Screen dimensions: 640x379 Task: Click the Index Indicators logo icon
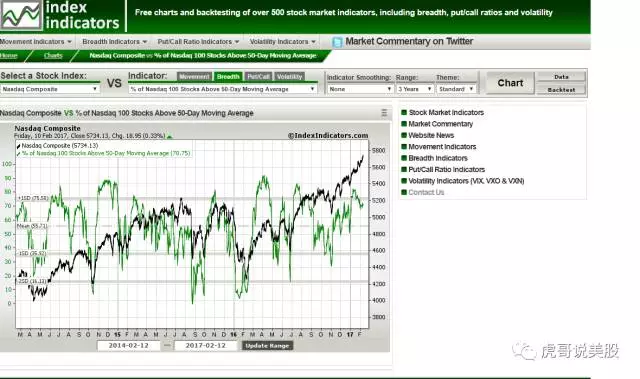pos(21,15)
